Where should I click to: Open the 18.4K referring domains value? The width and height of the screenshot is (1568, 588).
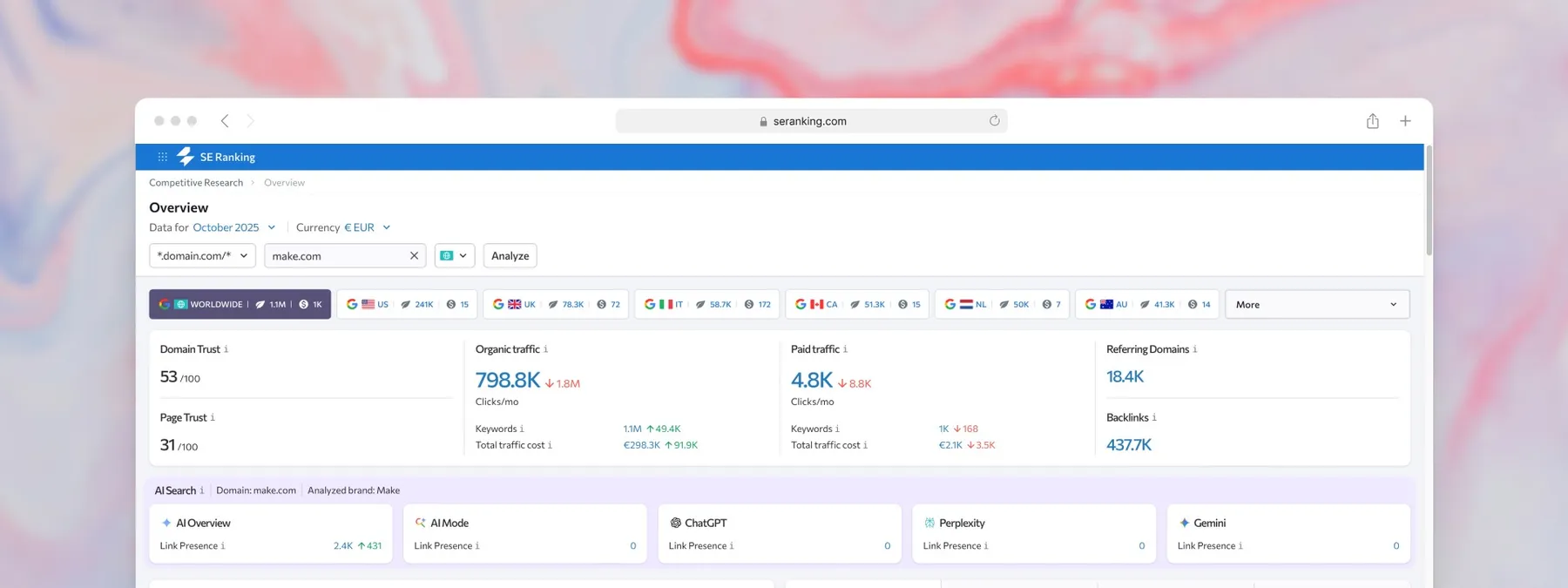coord(1125,376)
